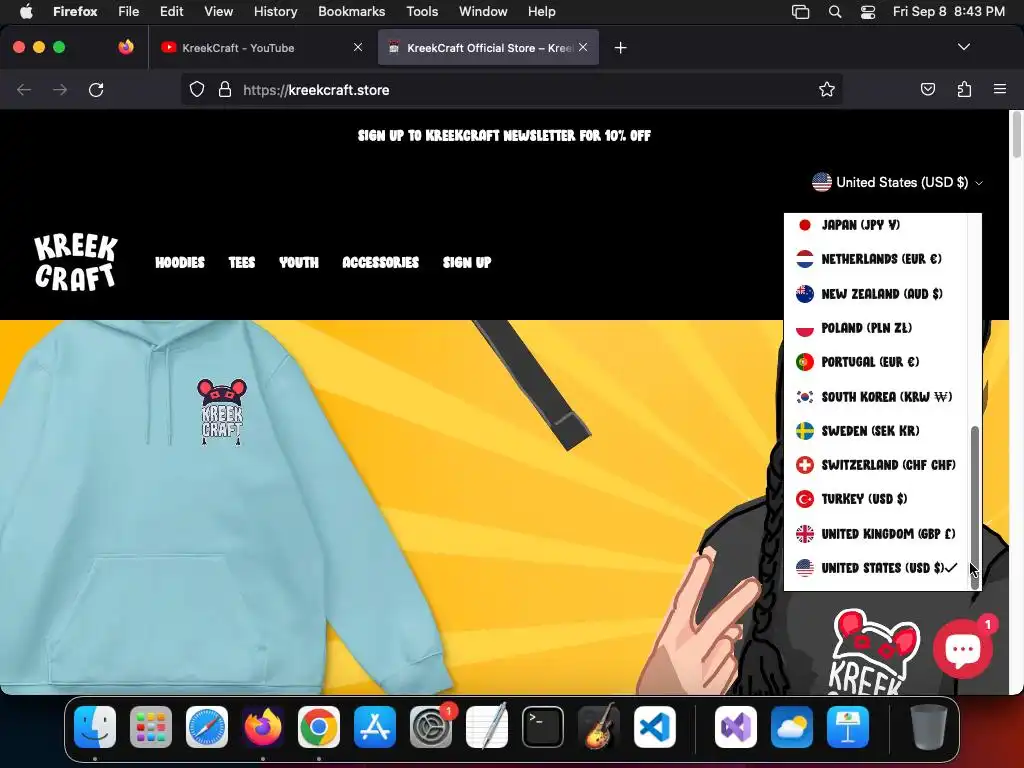Click the country list scrollbar thumb
Screen dimensions: 1024x768
click(974, 507)
